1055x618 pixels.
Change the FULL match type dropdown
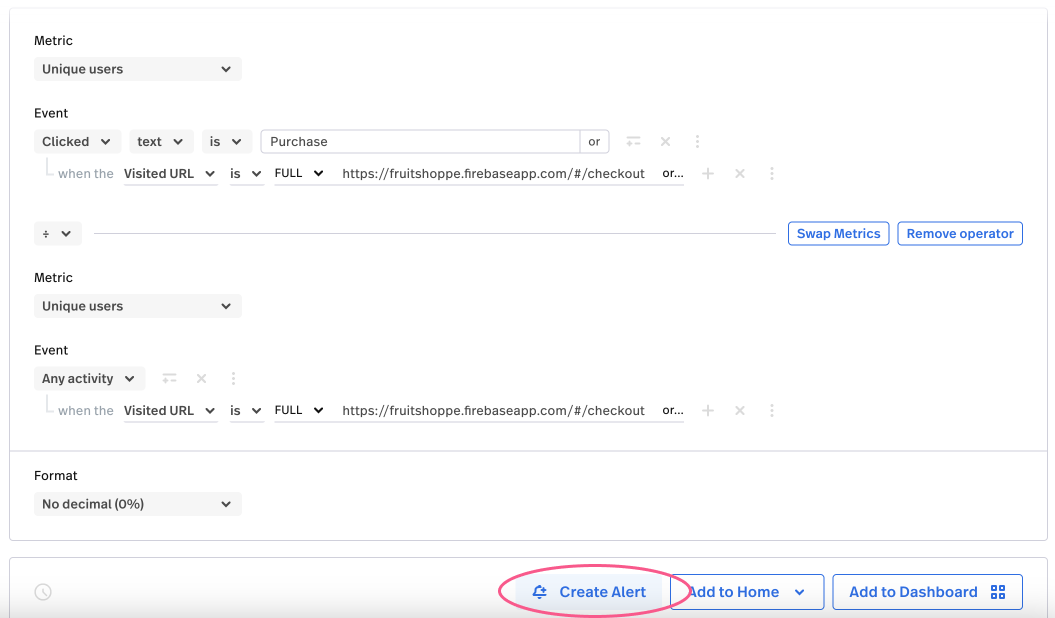(x=299, y=173)
